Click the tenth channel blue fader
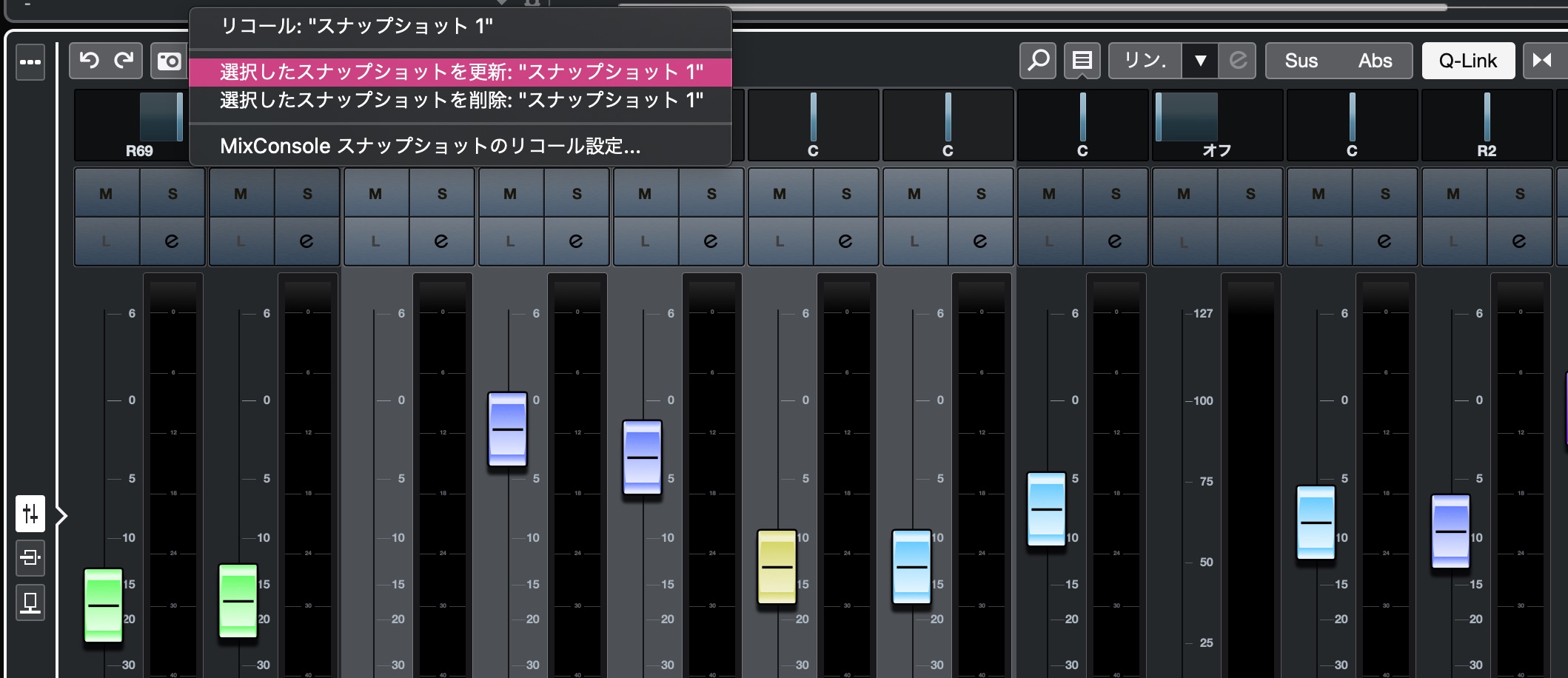 coord(1316,523)
